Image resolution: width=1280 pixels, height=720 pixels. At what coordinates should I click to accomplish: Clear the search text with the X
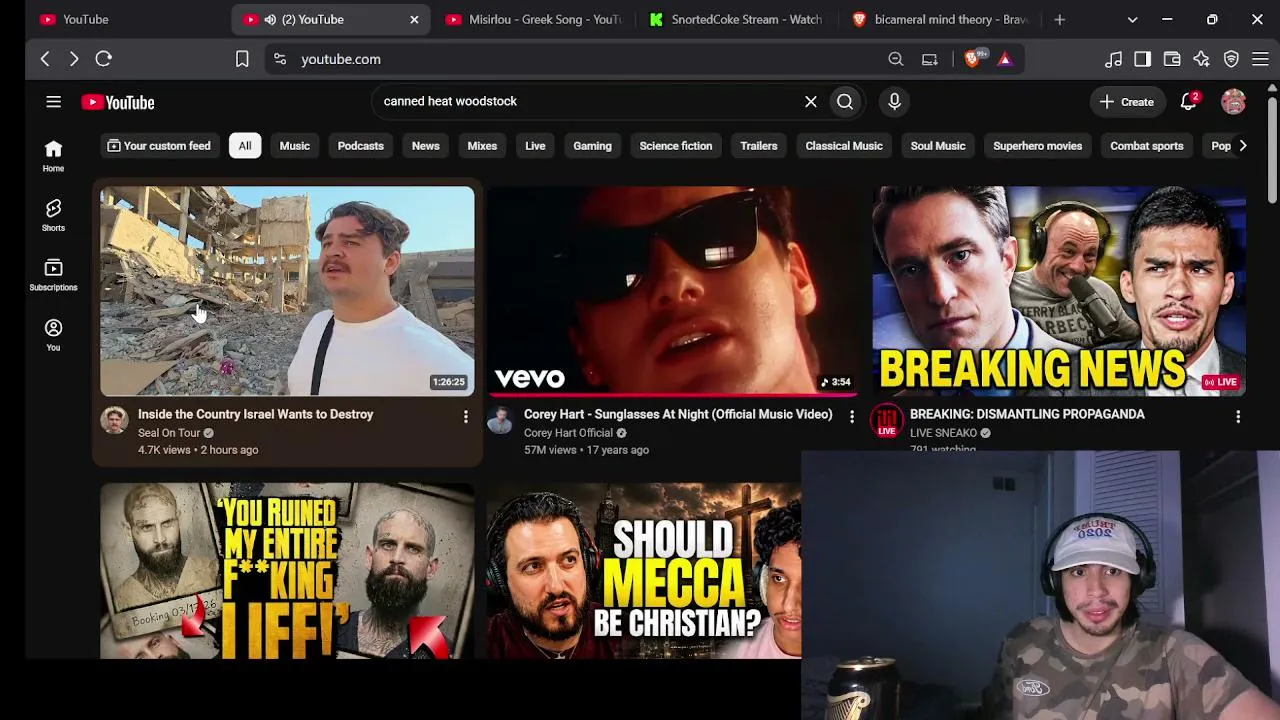811,101
